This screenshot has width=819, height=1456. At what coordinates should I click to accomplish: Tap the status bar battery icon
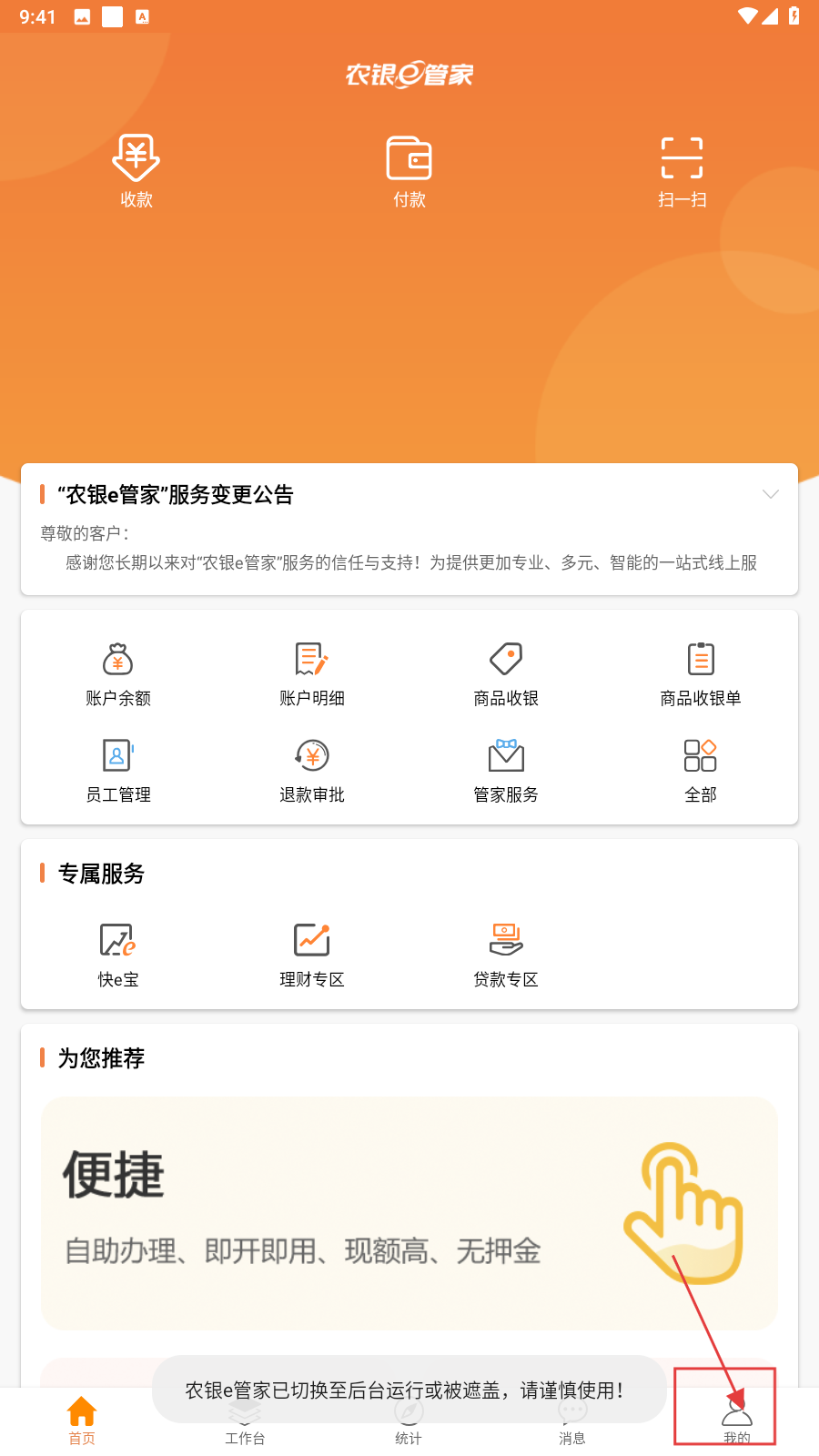coord(794,16)
